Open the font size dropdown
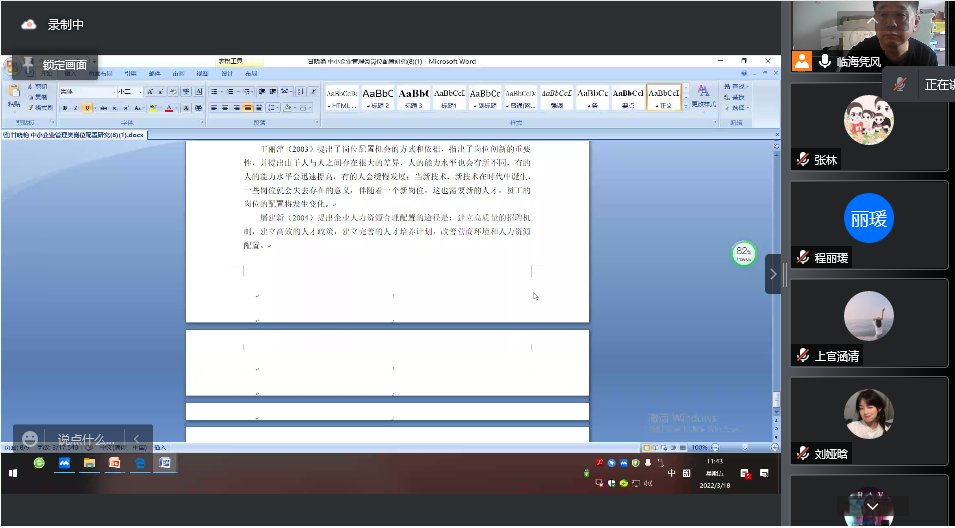 pyautogui.click(x=130, y=91)
